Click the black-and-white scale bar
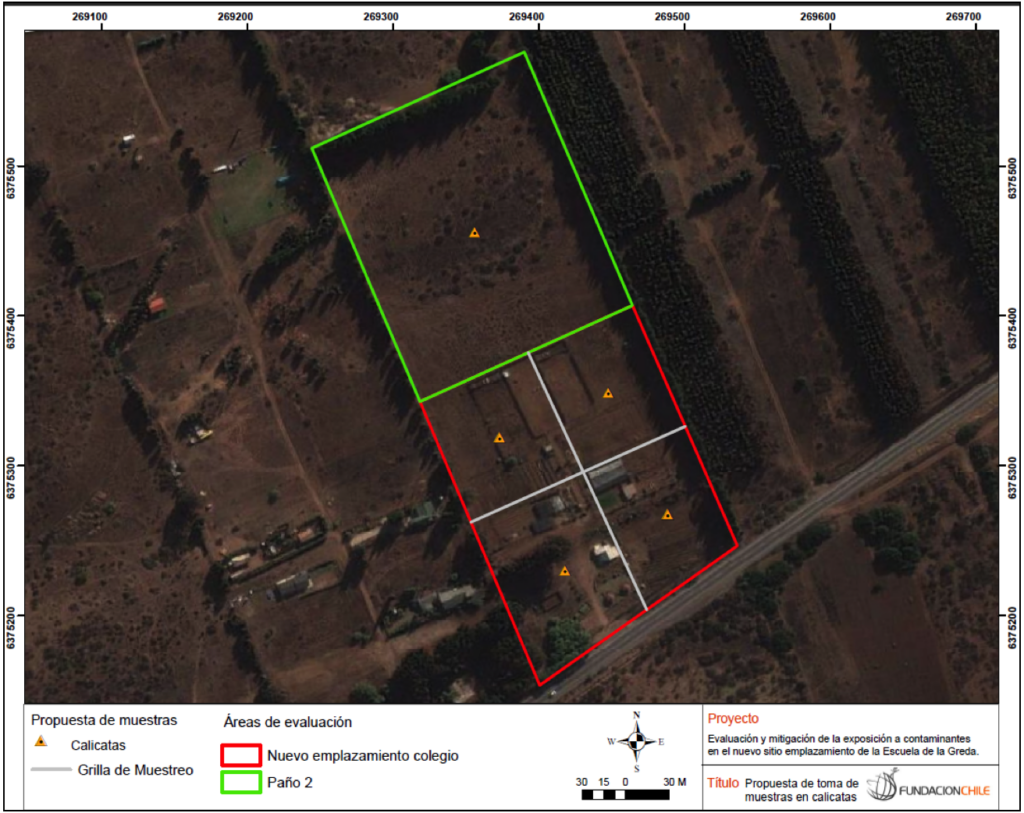Image resolution: width=1024 pixels, height=813 pixels. click(x=625, y=795)
